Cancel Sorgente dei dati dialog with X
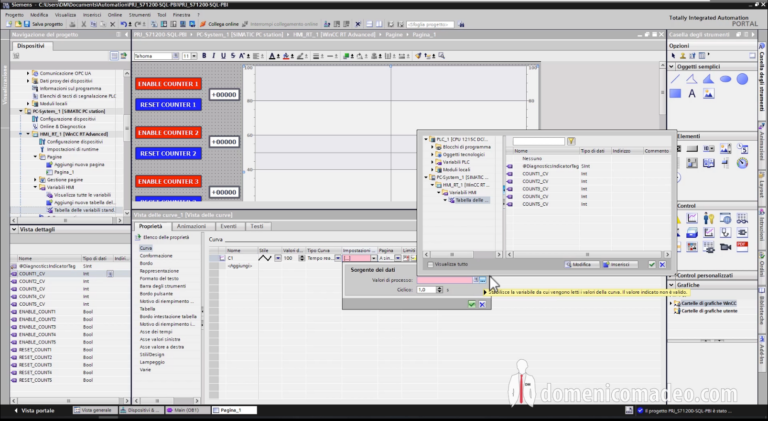The height and width of the screenshot is (421, 768). (482, 304)
